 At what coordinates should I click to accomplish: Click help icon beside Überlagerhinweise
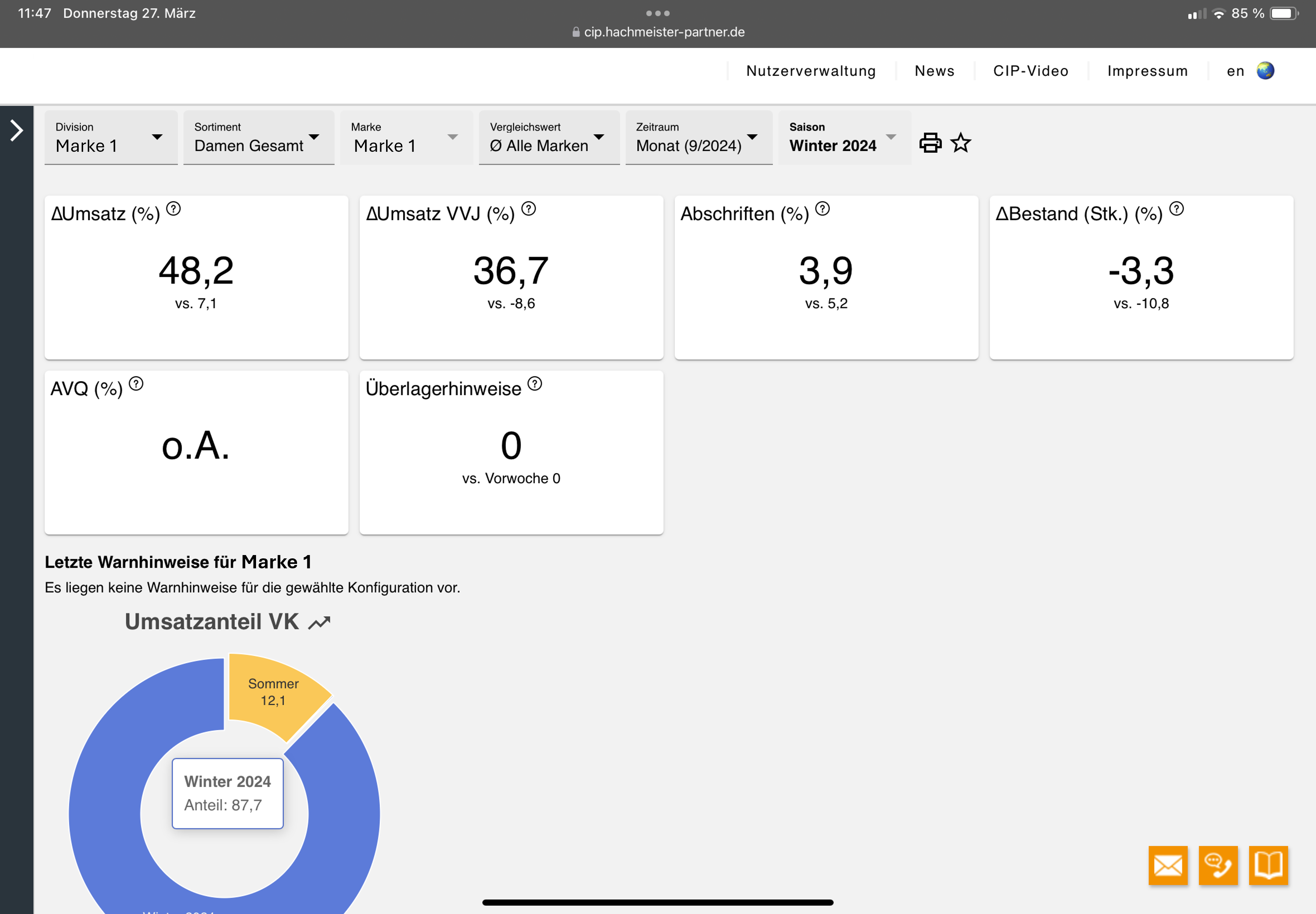click(535, 384)
